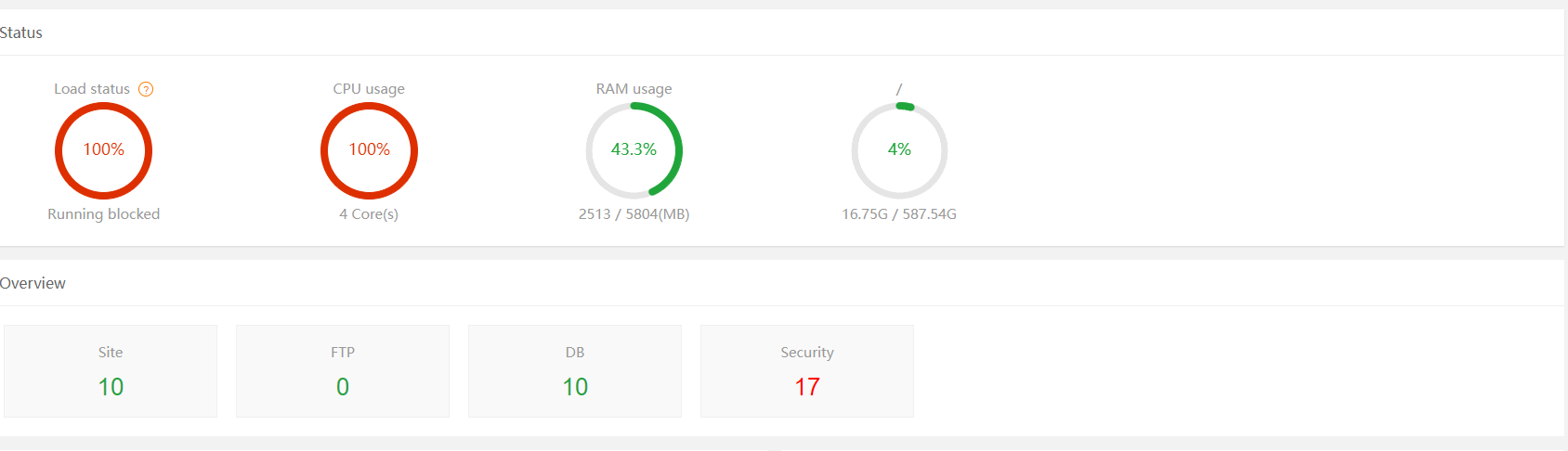Click the 16.75G / 587.54G disk text
Screen dimensions: 1568x451
(x=899, y=214)
